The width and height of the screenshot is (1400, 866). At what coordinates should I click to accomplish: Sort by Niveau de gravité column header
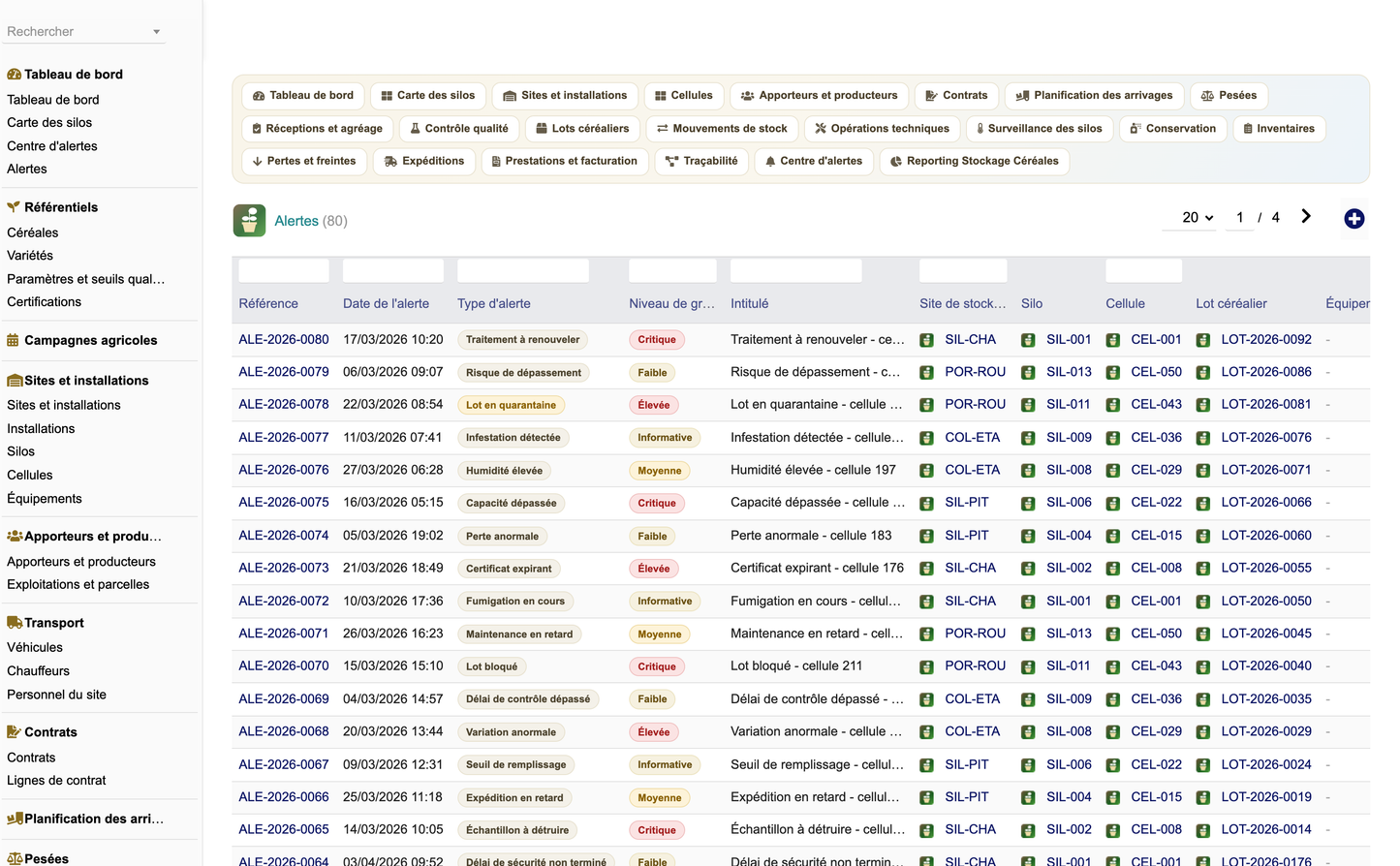tap(671, 304)
